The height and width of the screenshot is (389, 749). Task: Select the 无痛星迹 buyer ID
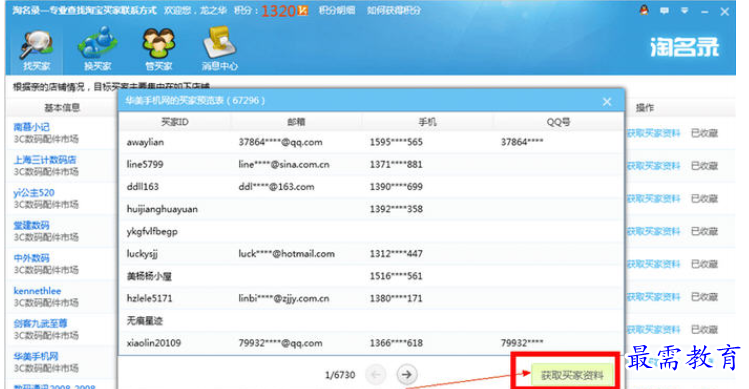coord(144,321)
